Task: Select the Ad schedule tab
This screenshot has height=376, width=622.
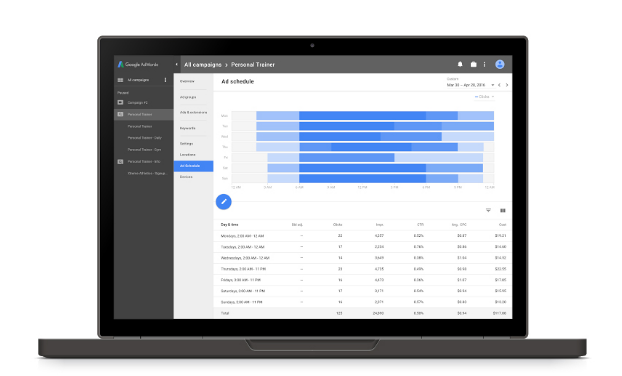Action: tap(193, 166)
